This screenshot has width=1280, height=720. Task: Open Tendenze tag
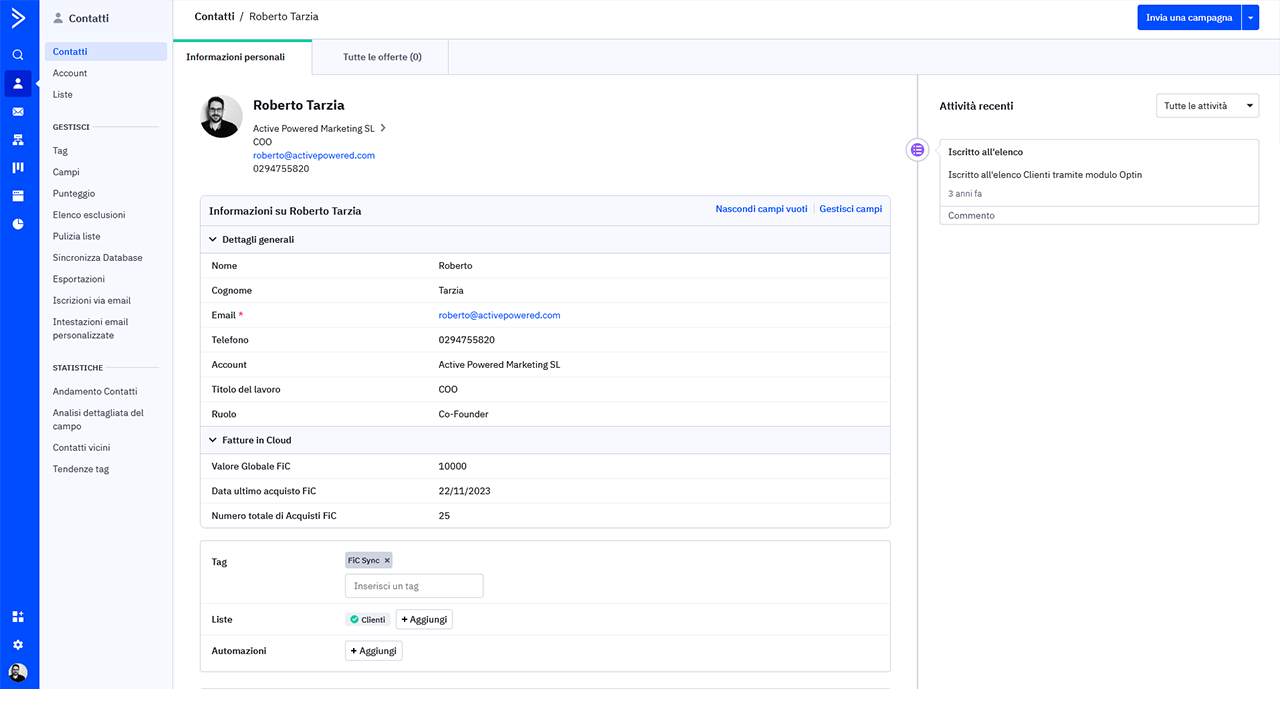(81, 469)
